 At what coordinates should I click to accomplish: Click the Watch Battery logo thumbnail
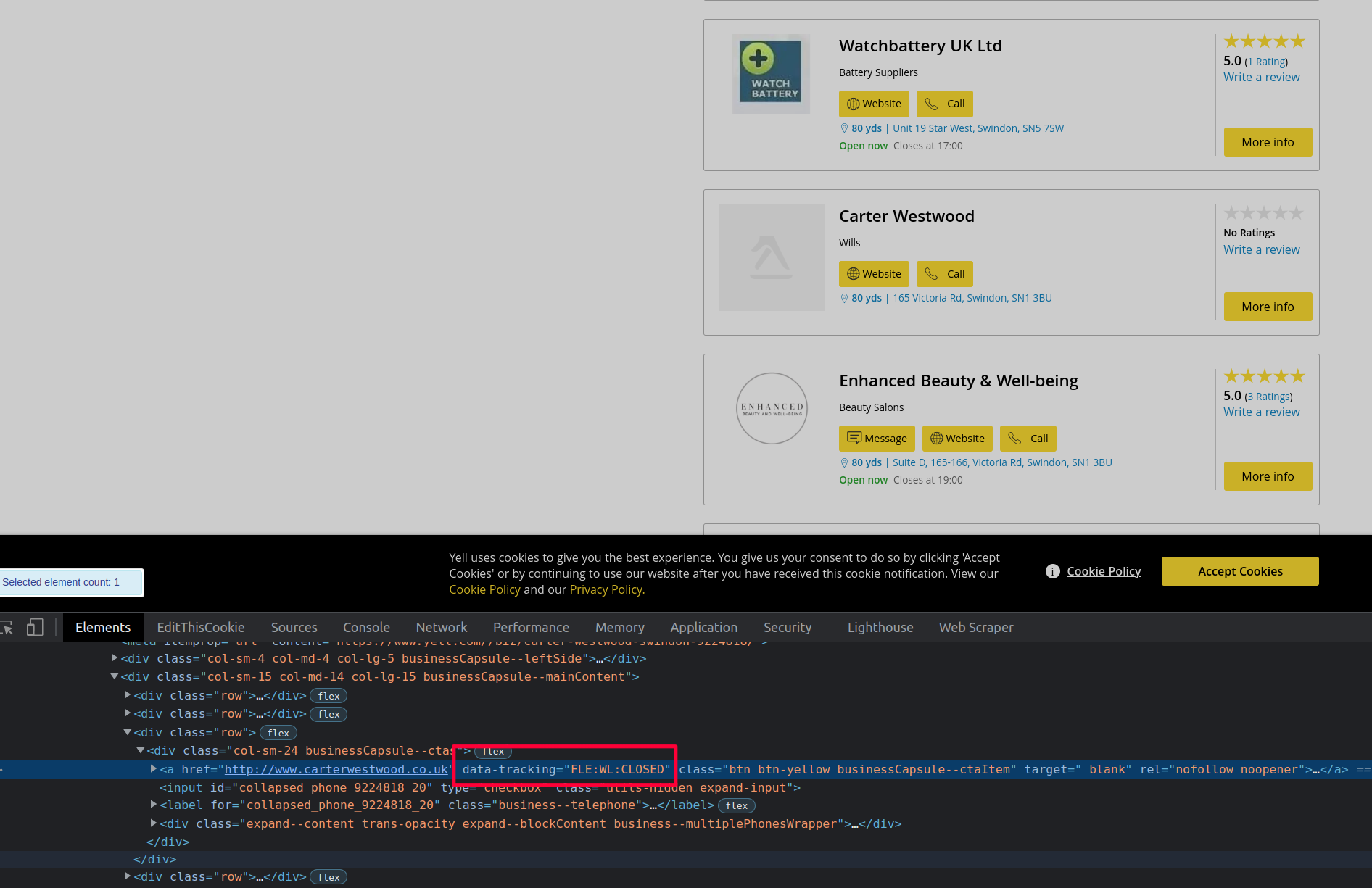[771, 74]
